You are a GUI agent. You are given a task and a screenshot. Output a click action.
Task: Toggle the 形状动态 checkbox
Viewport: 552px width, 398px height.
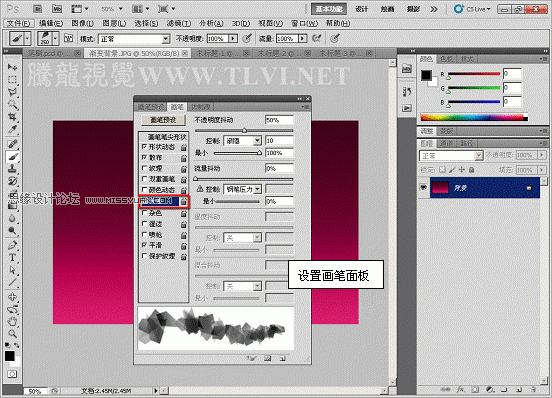pos(144,146)
